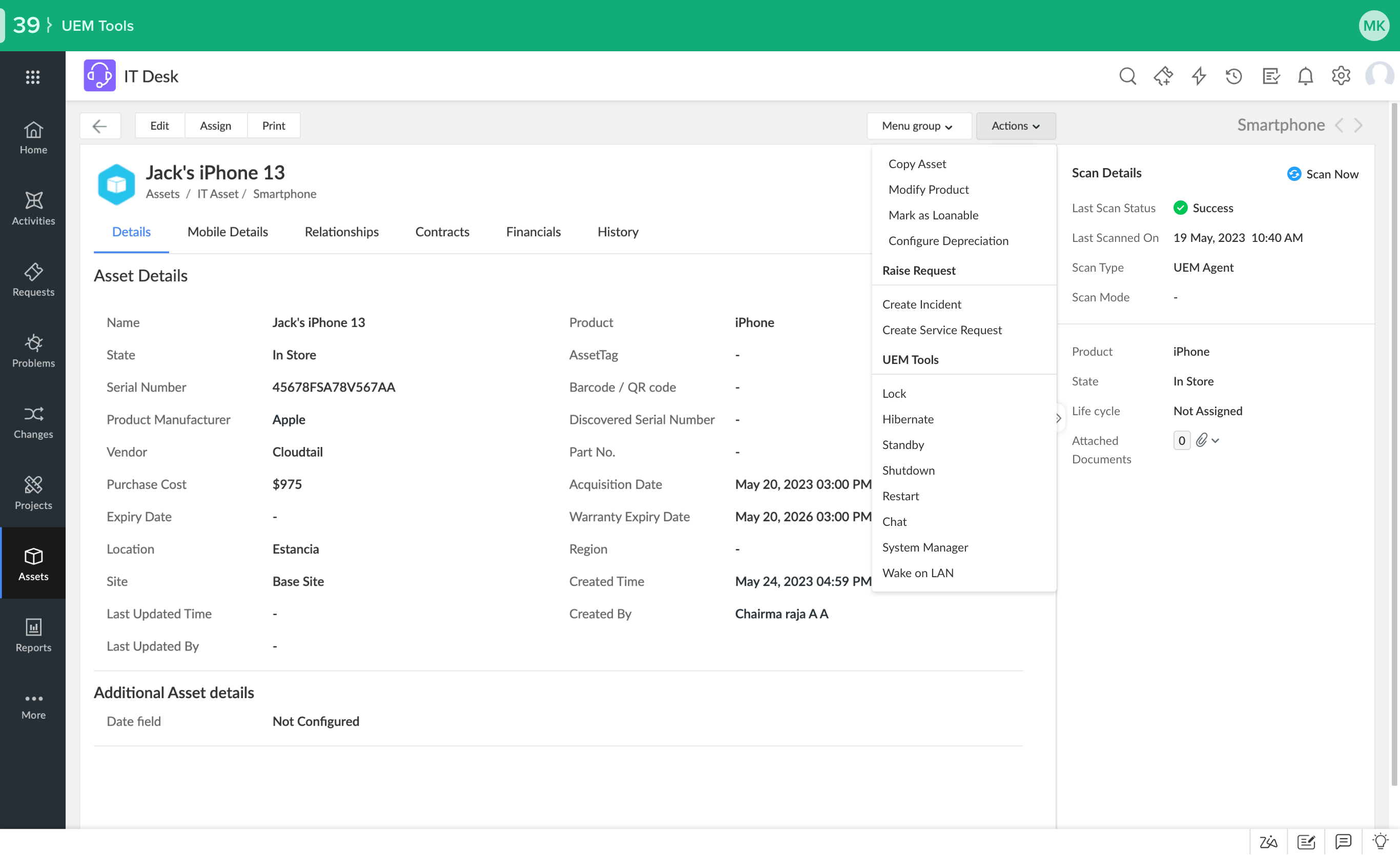Expand the attached documents dropdown arrow
1400x855 pixels.
[1216, 441]
